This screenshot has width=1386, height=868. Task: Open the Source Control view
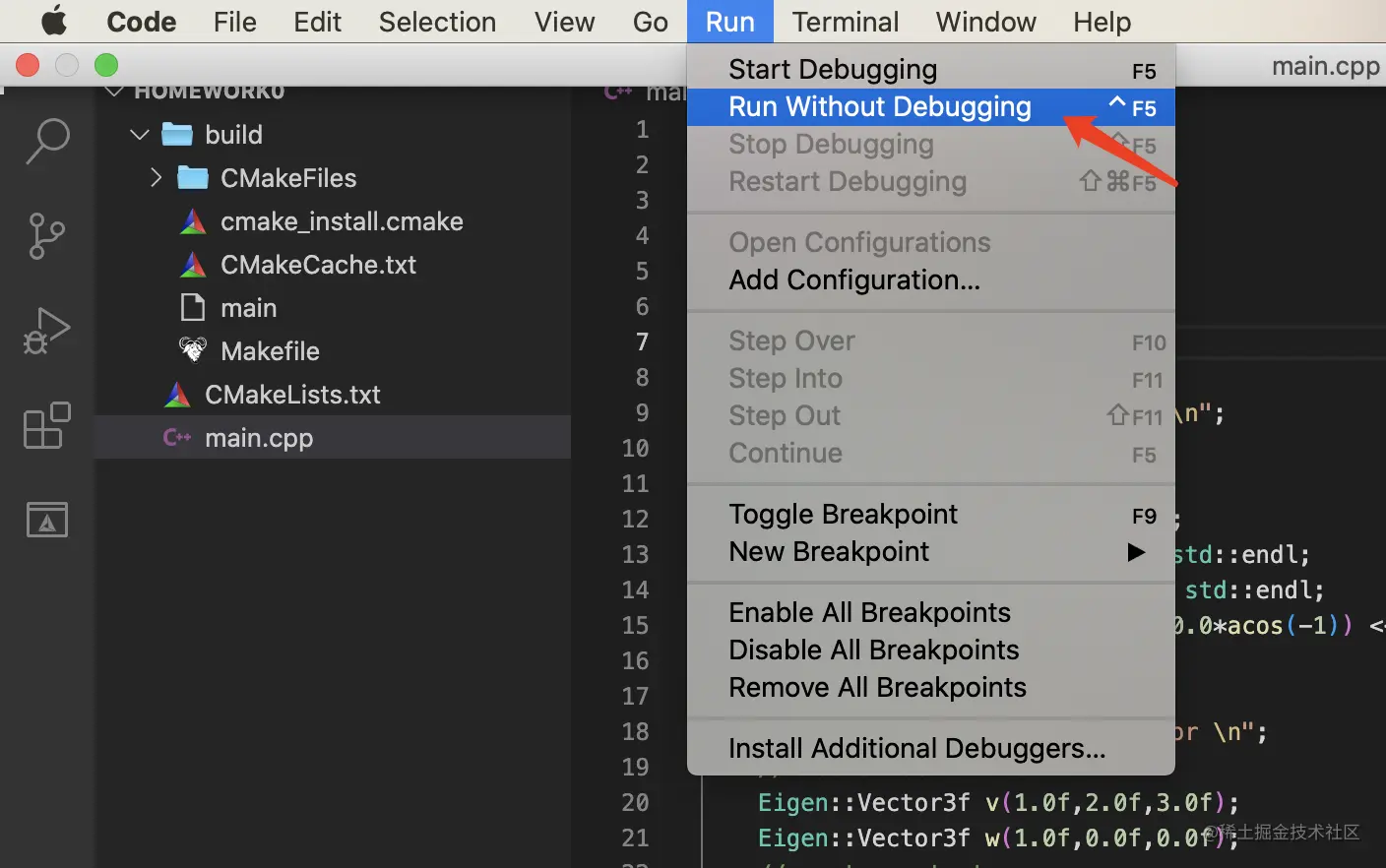46,236
